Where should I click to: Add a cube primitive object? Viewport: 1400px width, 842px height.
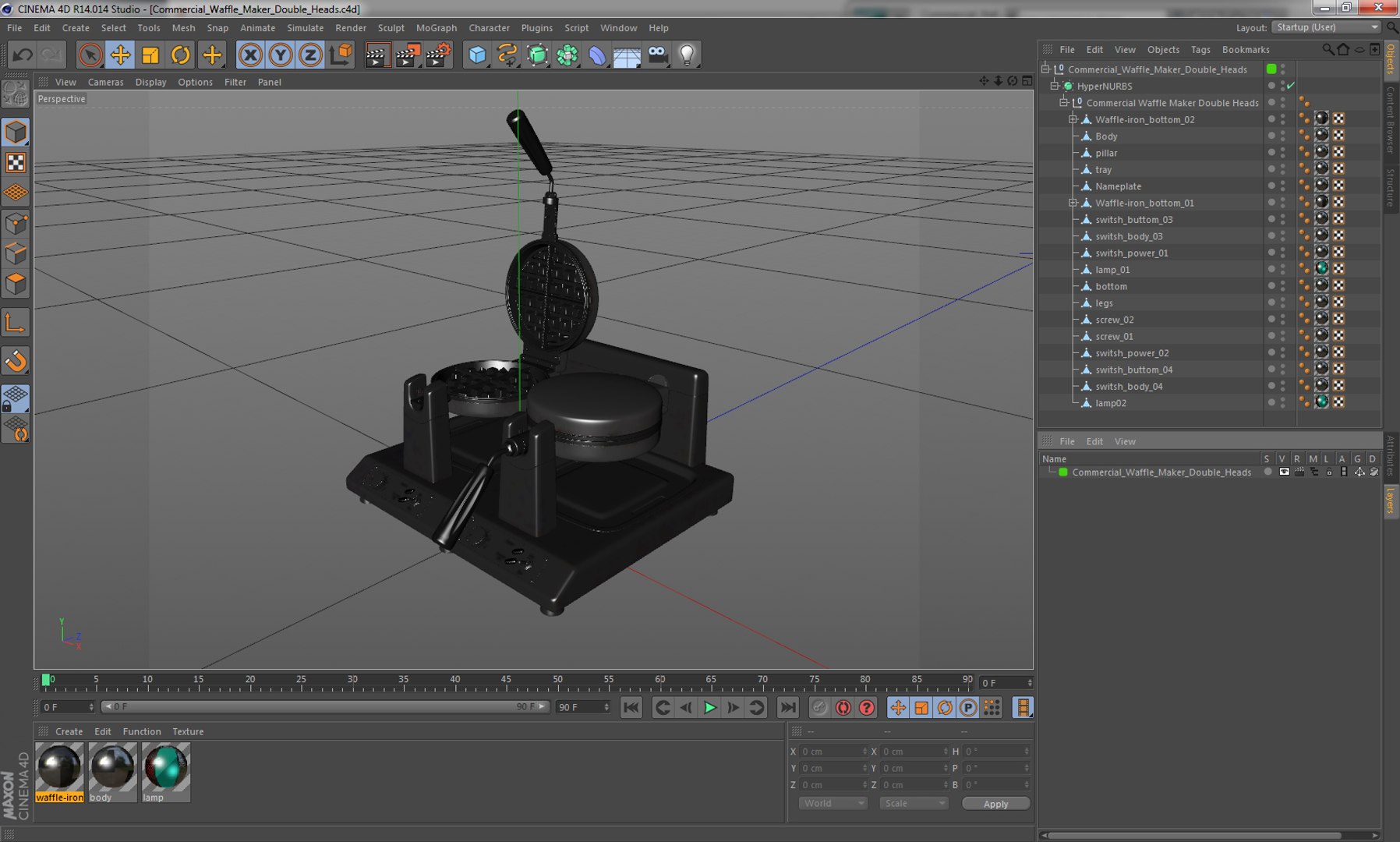[477, 55]
